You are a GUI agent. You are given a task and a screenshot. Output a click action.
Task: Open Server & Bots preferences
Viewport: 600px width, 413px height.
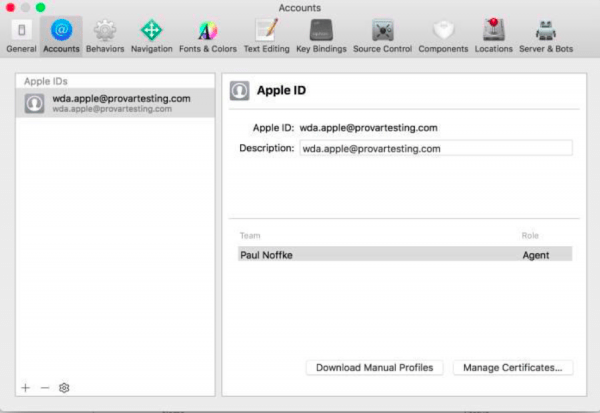pos(545,35)
